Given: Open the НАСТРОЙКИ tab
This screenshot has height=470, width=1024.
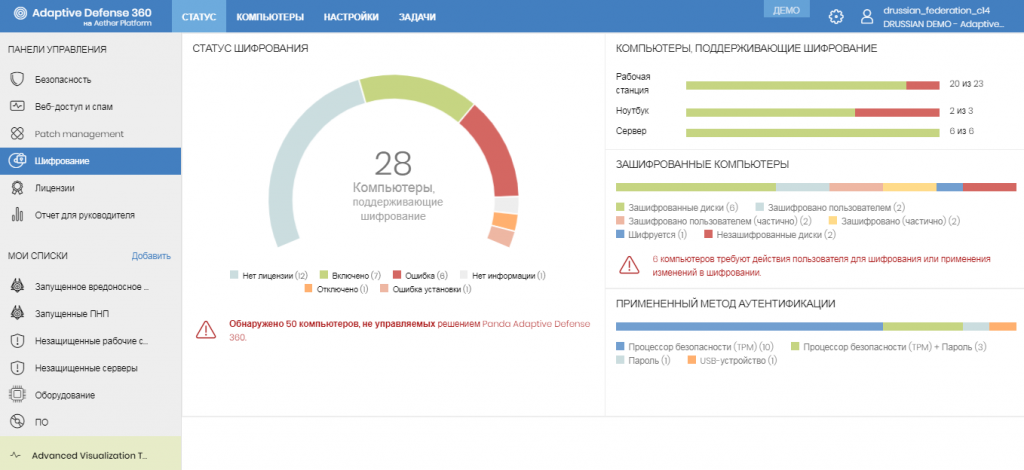Looking at the screenshot, I should [x=351, y=17].
